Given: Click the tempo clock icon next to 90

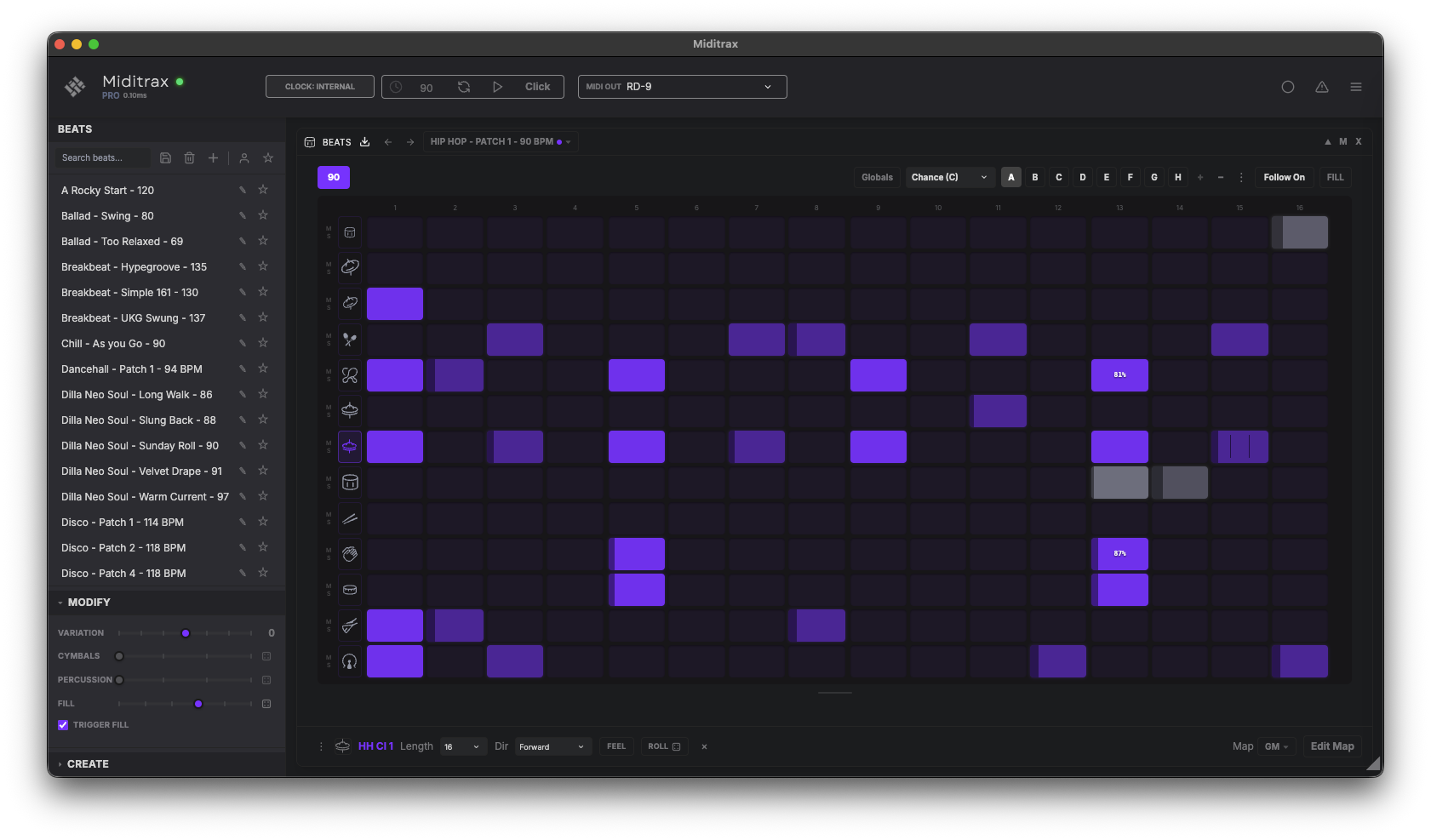Looking at the screenshot, I should point(396,87).
